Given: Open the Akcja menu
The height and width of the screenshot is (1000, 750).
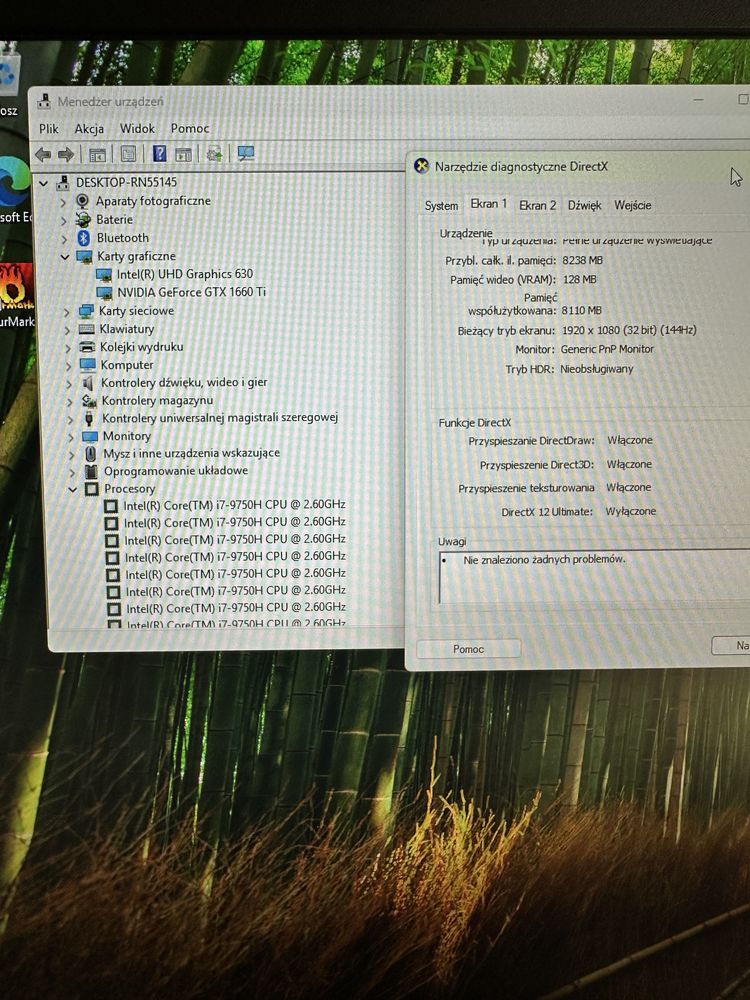Looking at the screenshot, I should (89, 129).
